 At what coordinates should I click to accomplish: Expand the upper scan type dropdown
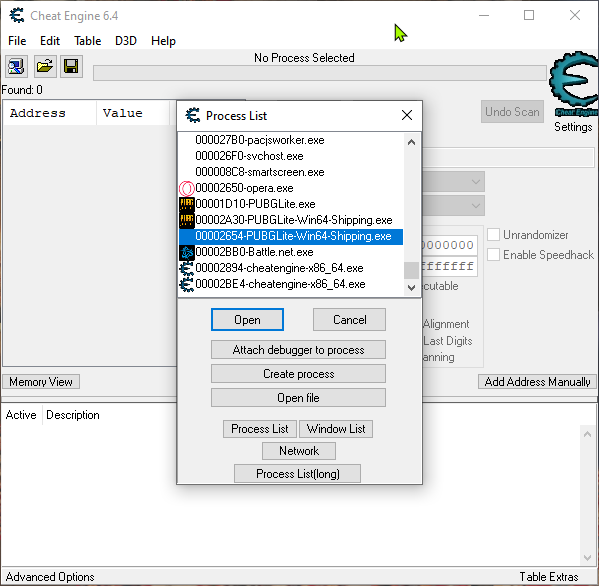coord(476,181)
